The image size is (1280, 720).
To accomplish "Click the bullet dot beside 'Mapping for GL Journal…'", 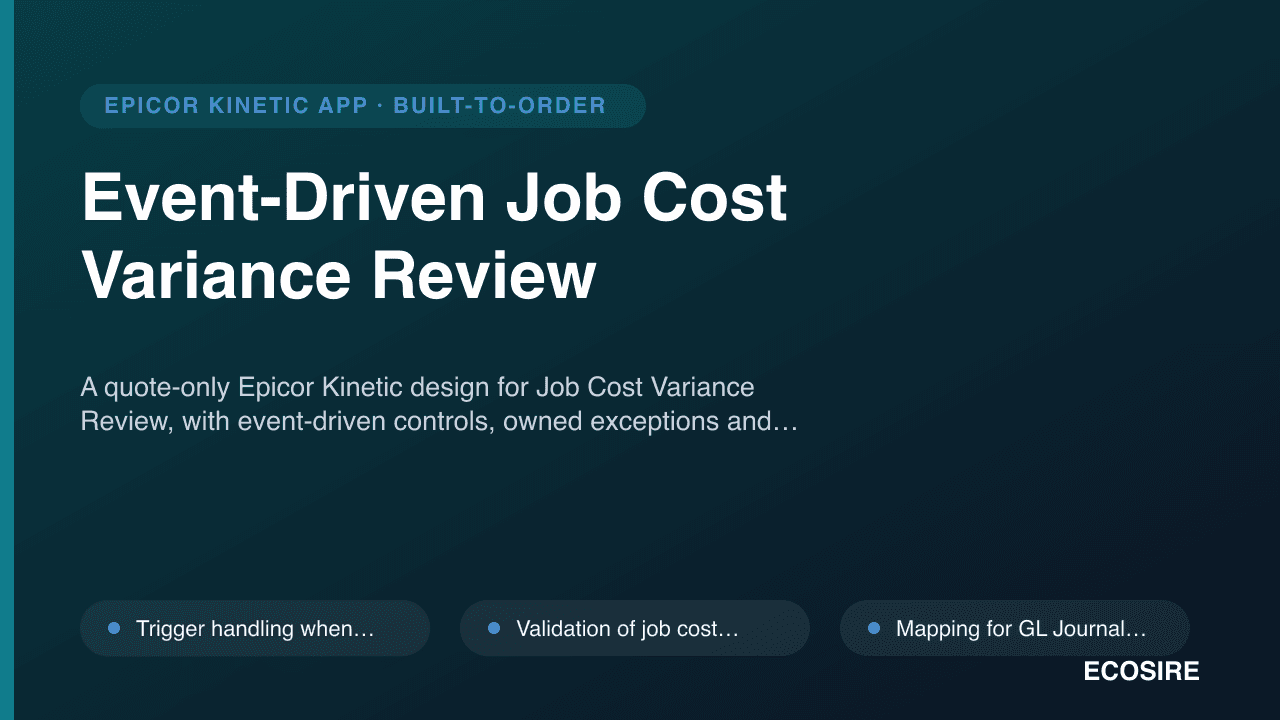I will [x=874, y=628].
